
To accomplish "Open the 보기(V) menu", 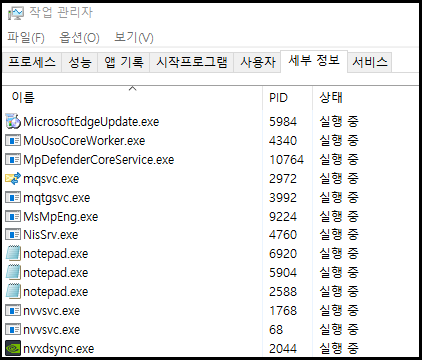I will coord(134,37).
